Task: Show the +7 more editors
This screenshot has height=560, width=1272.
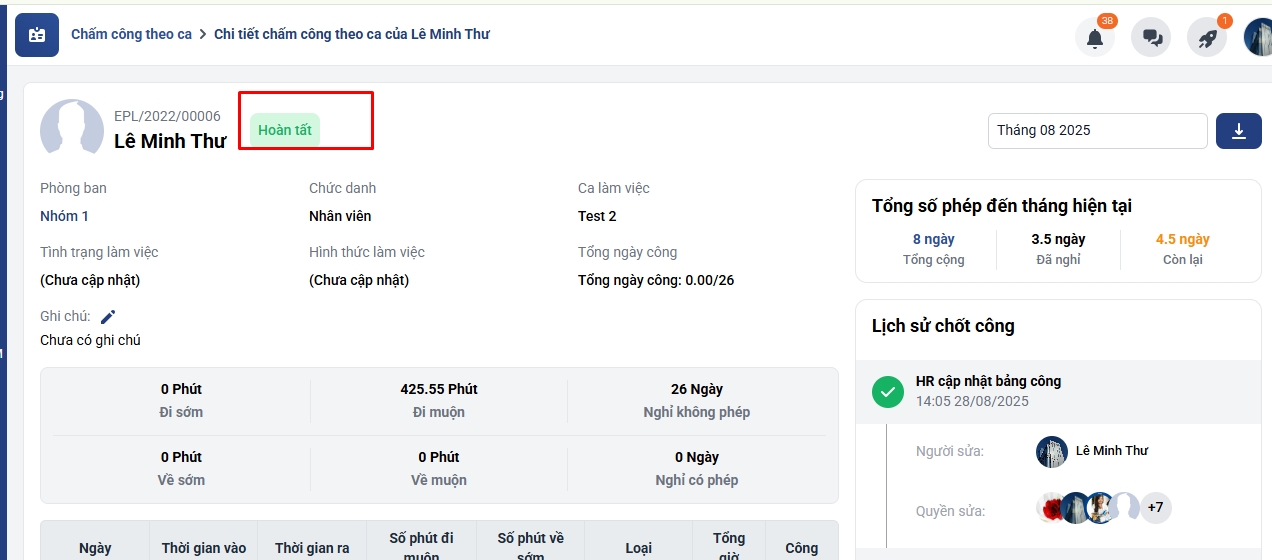Action: [1155, 508]
